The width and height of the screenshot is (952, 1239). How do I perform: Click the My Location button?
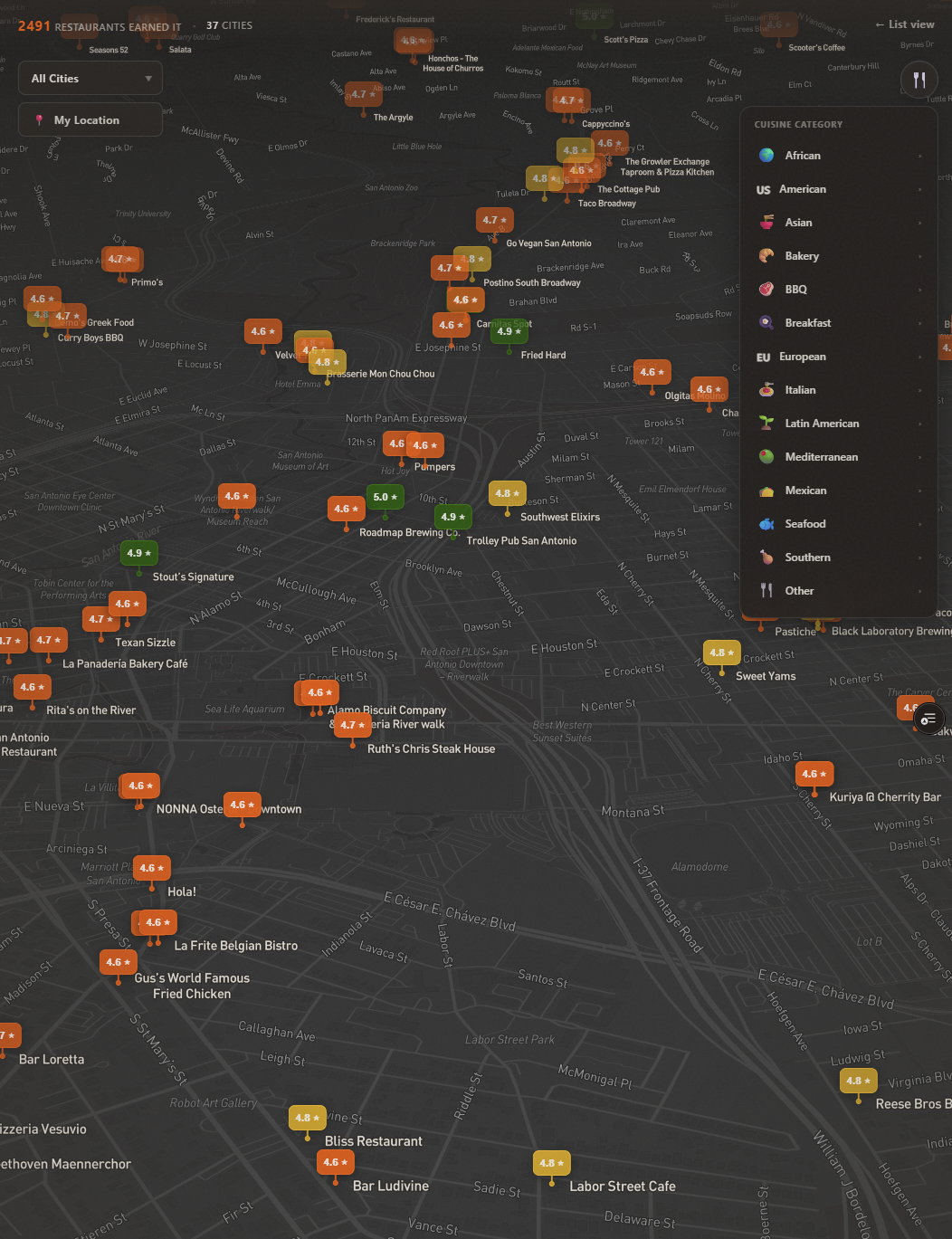[x=90, y=120]
